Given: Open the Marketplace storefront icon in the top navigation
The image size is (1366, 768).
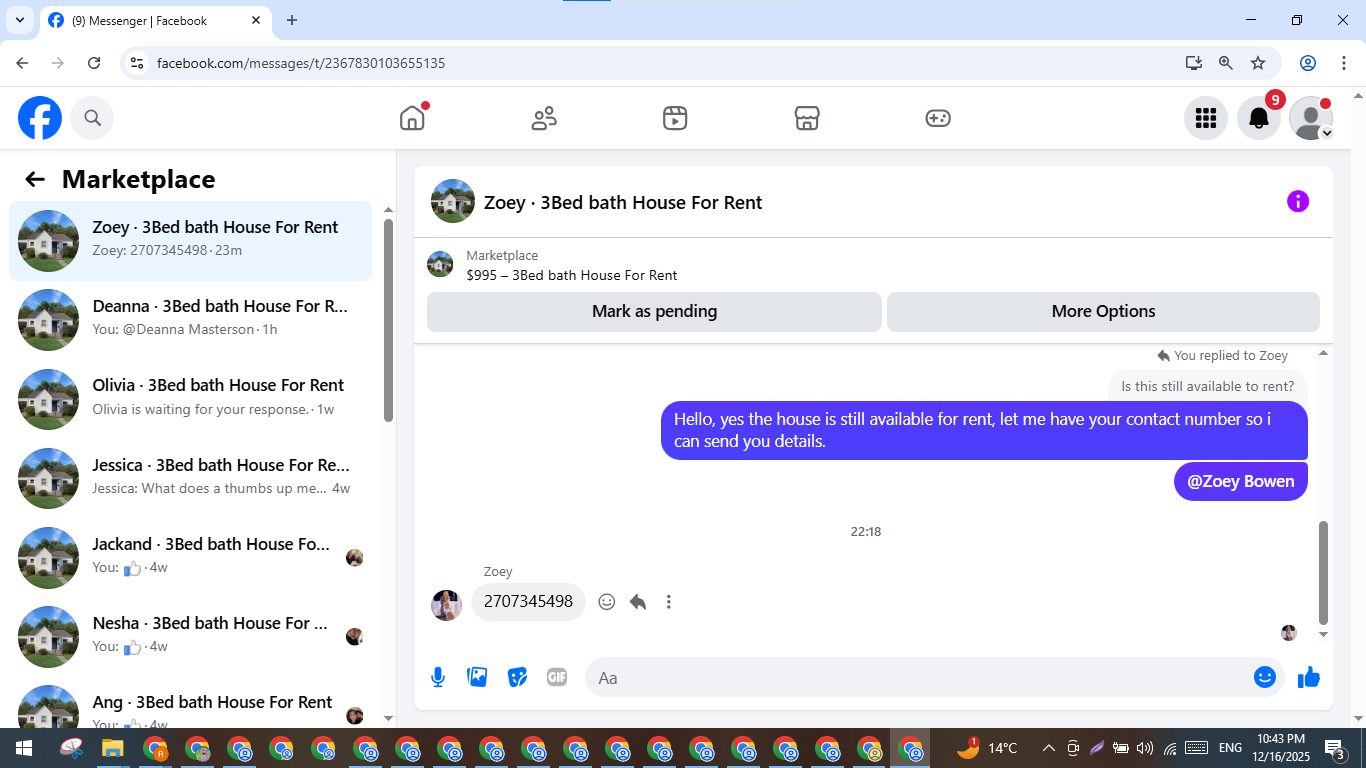Looking at the screenshot, I should 807,118.
